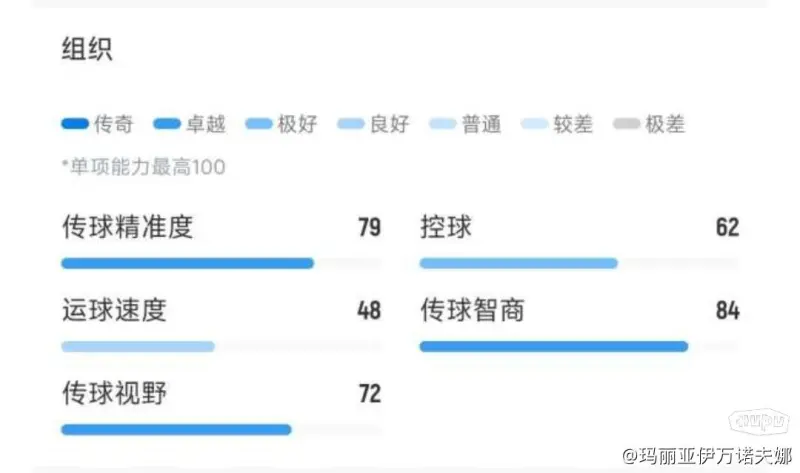Screen dimensions: 800x473
Task: Click the 传球视野 progress bar
Action: click(221, 430)
